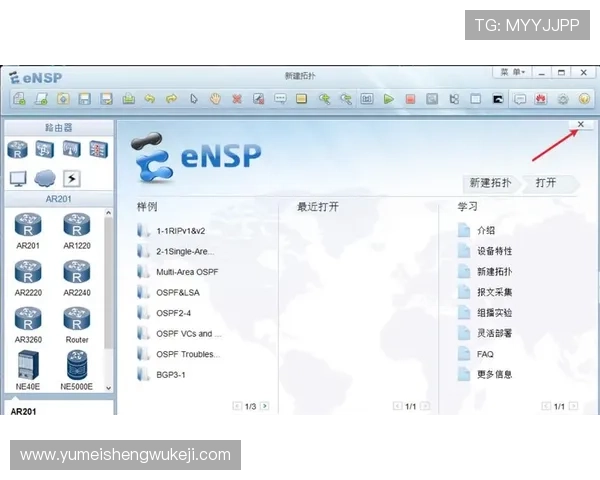Click the zoom in magnifier icon

coord(324,99)
